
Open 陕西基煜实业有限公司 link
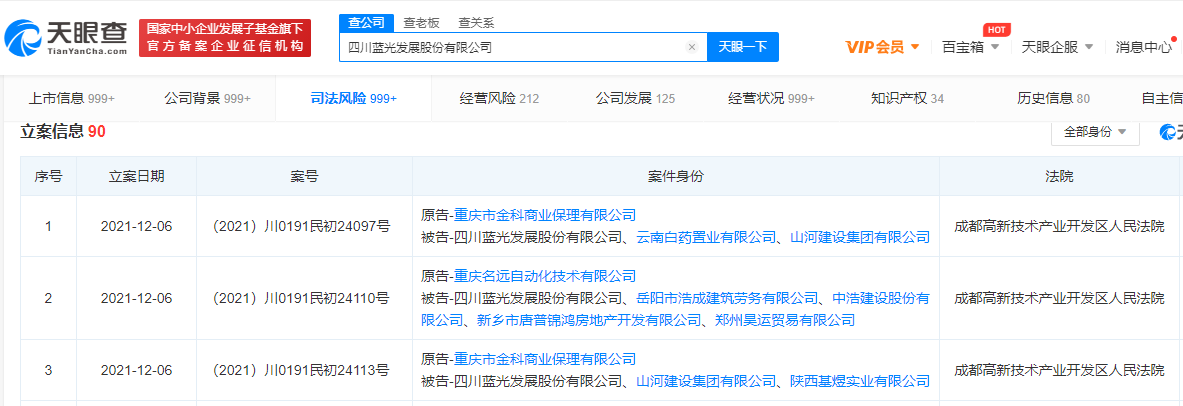pos(859,381)
